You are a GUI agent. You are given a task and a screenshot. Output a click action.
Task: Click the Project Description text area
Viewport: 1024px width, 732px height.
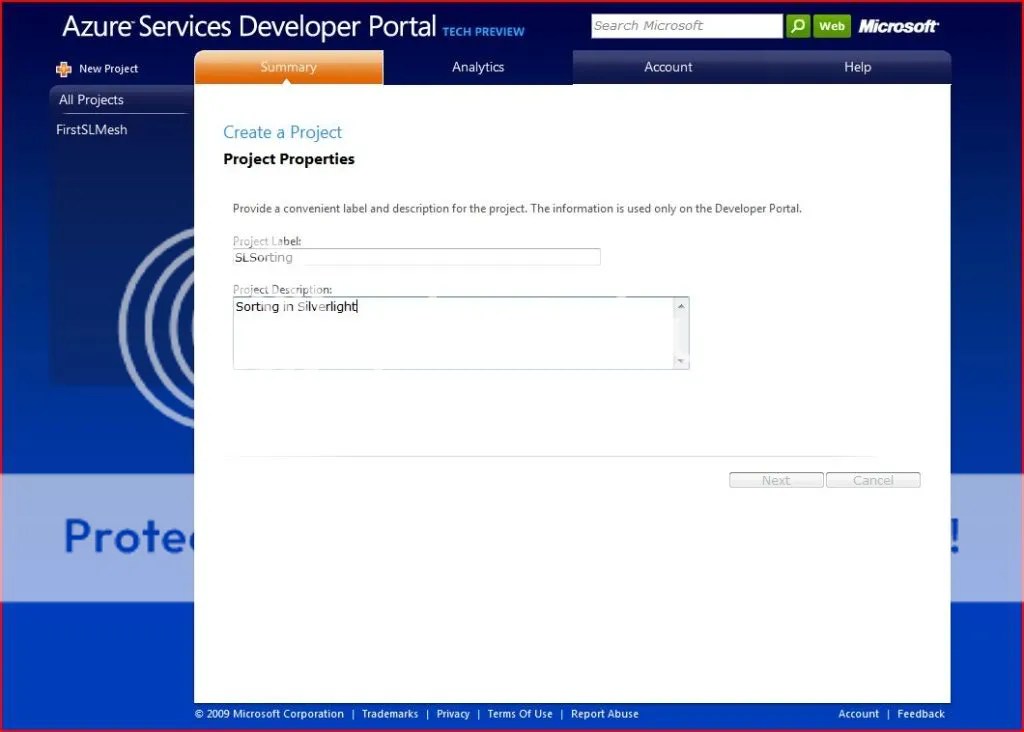pos(454,333)
